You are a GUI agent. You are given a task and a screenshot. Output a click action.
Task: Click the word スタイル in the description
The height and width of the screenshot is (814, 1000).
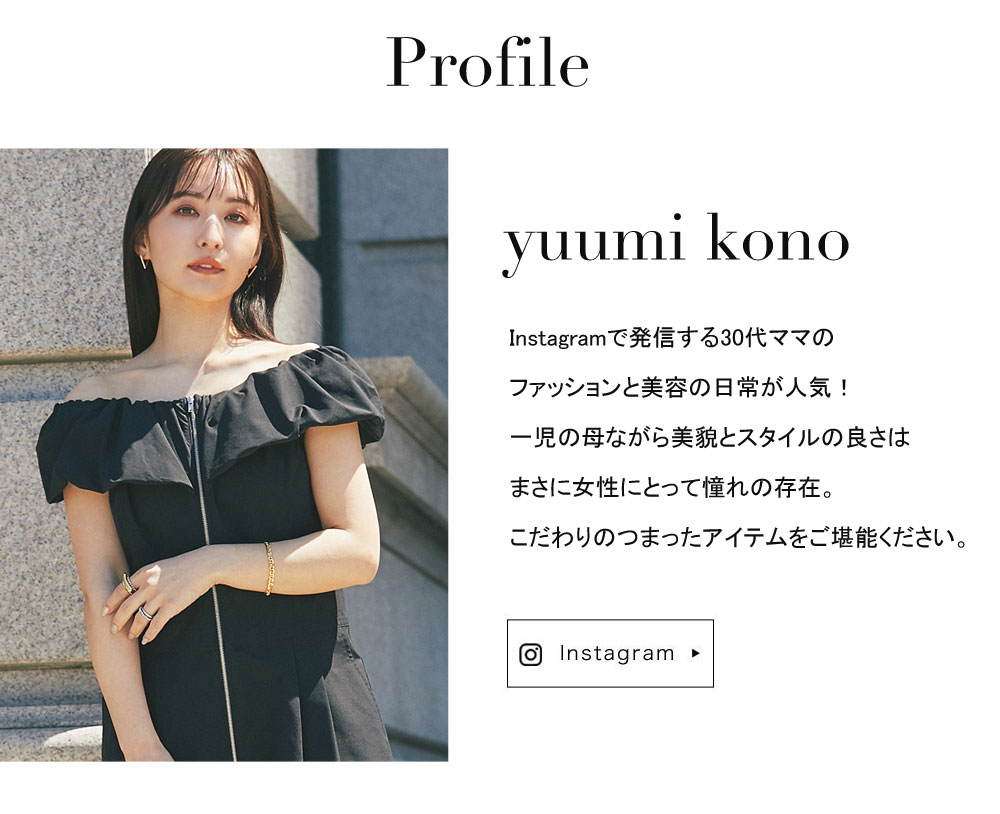[x=777, y=438]
